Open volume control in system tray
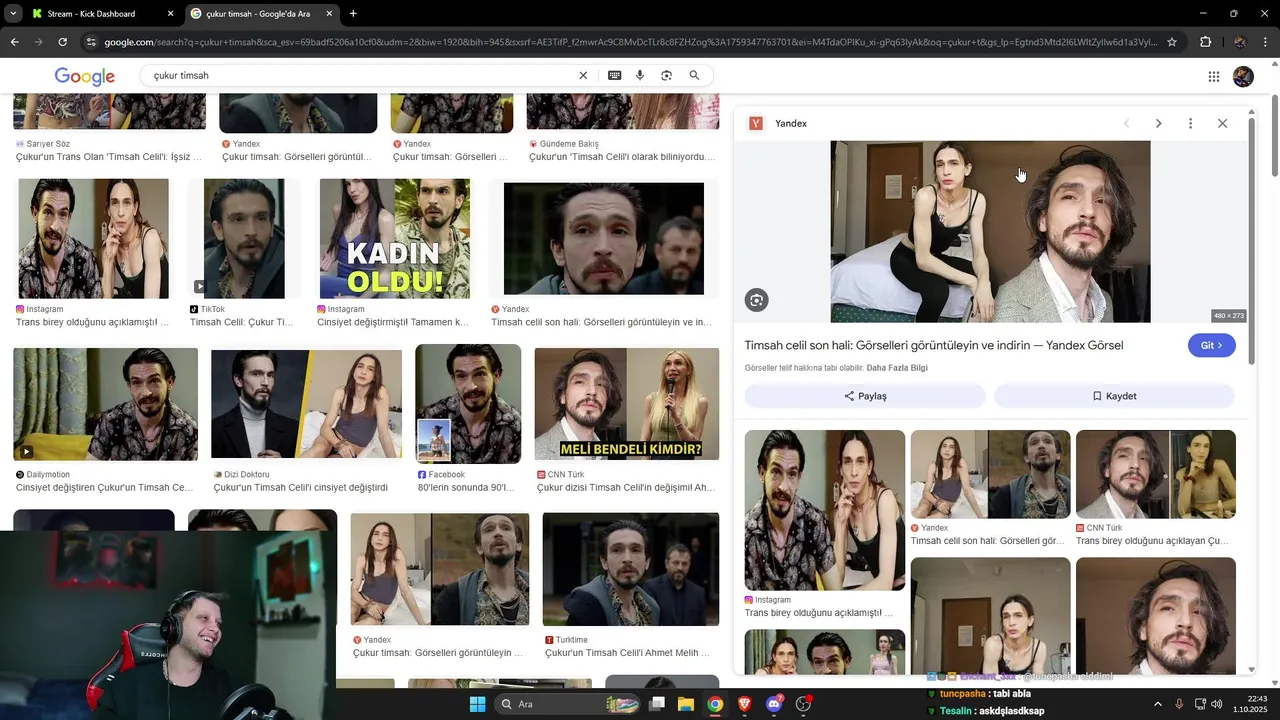Screen dimensions: 1280x720 point(1216,704)
